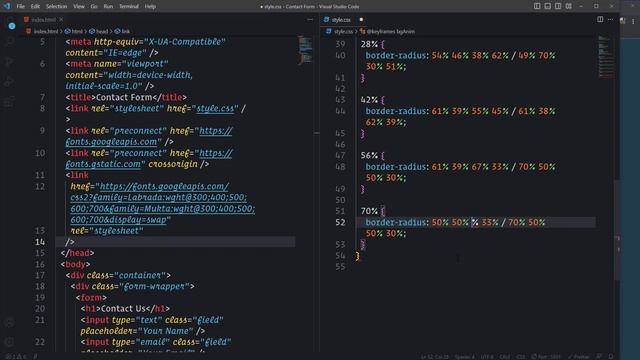Open the Manage gear in activity bar
Screen dimensions: 640x360
tap(10, 341)
